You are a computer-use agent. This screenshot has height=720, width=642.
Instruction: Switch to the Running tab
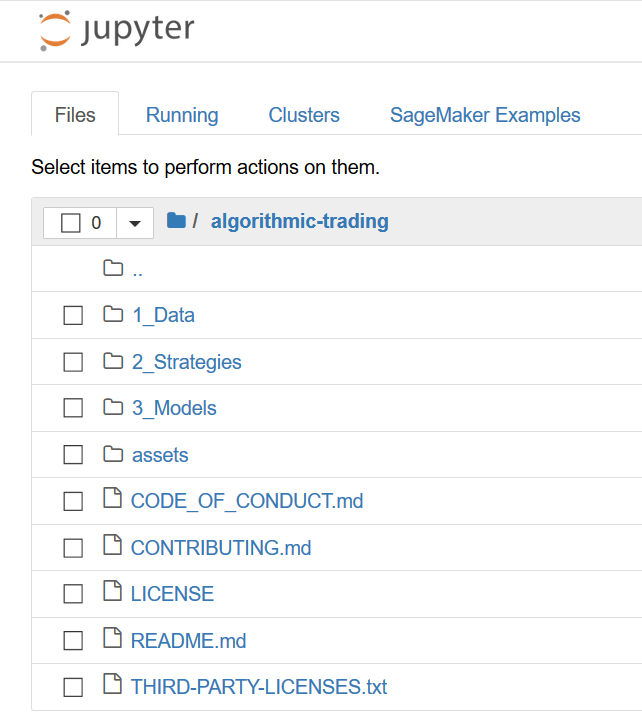tap(182, 115)
